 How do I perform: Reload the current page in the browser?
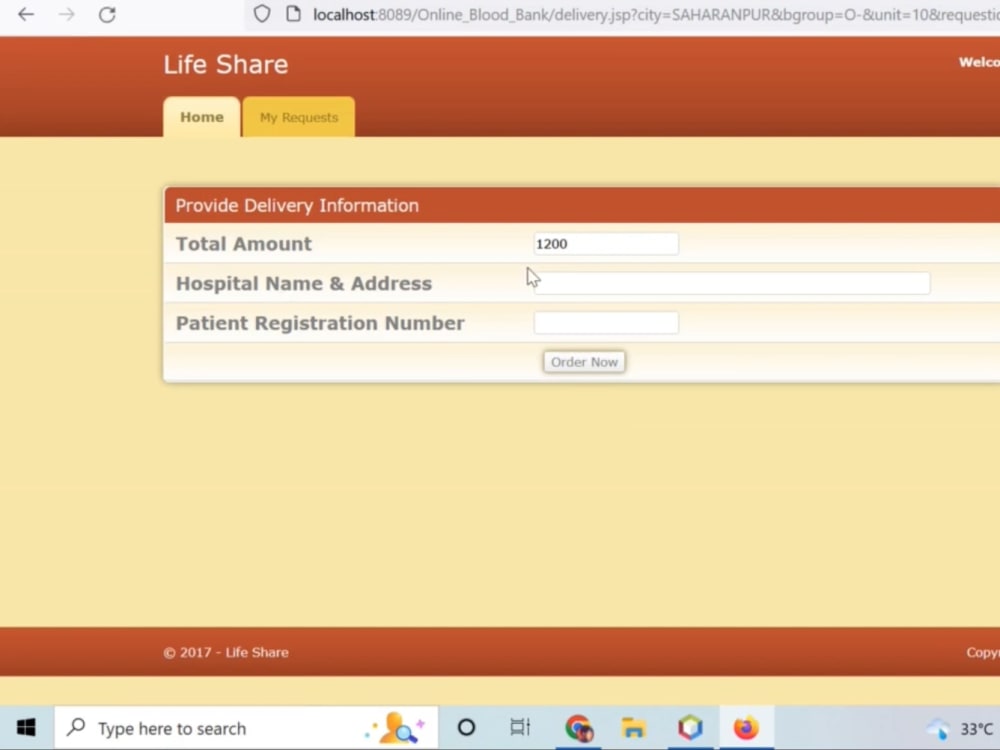(105, 15)
